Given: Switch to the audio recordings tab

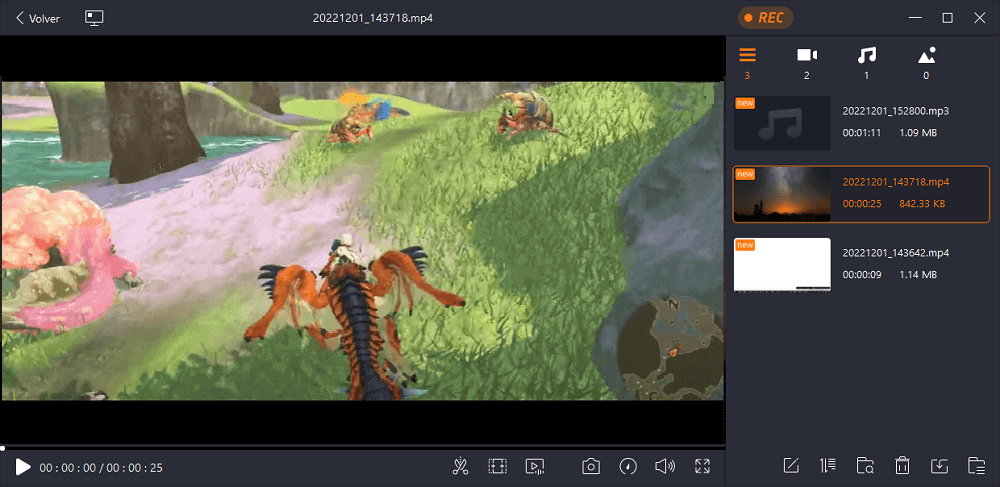Looking at the screenshot, I should (866, 62).
